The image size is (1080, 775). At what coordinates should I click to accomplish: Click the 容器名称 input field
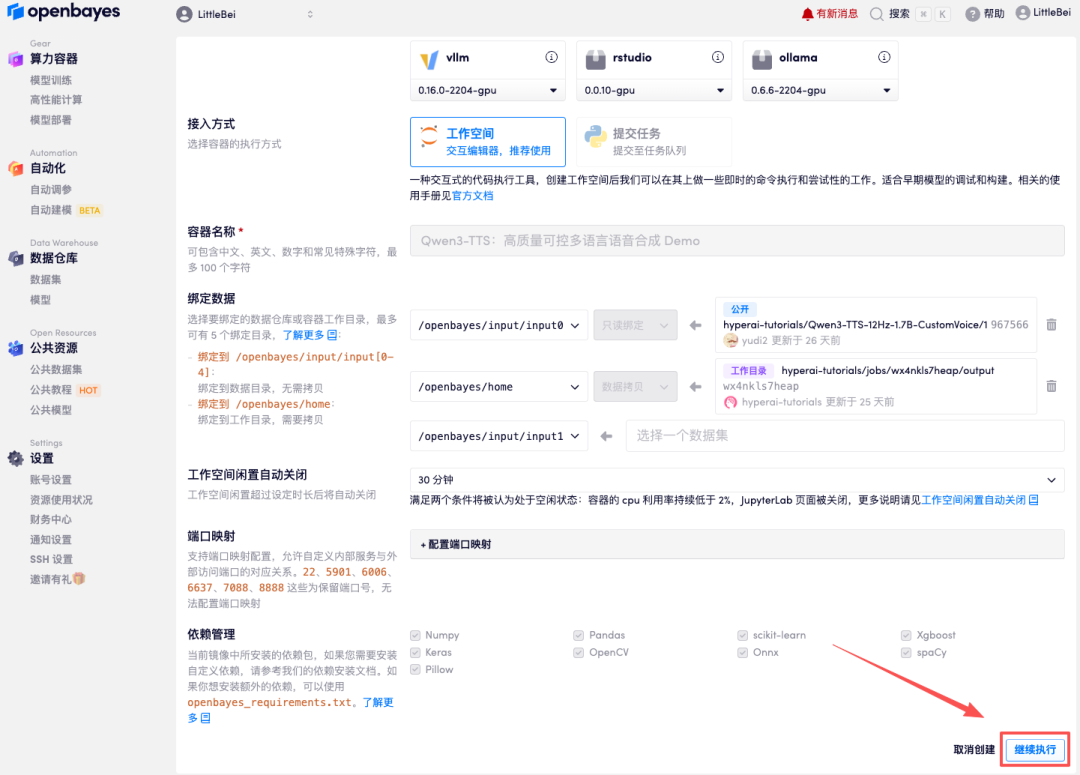tap(737, 241)
